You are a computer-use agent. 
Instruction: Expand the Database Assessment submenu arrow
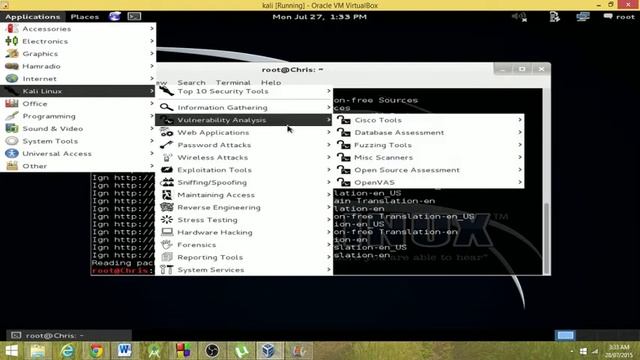coord(520,132)
